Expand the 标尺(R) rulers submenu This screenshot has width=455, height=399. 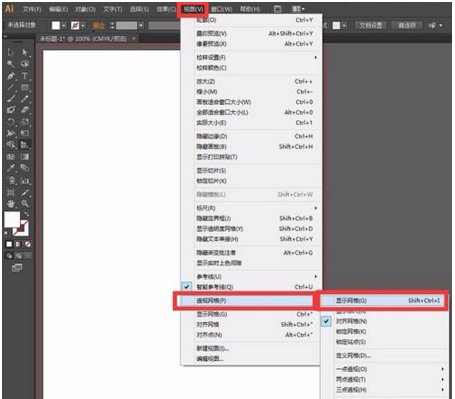251,208
